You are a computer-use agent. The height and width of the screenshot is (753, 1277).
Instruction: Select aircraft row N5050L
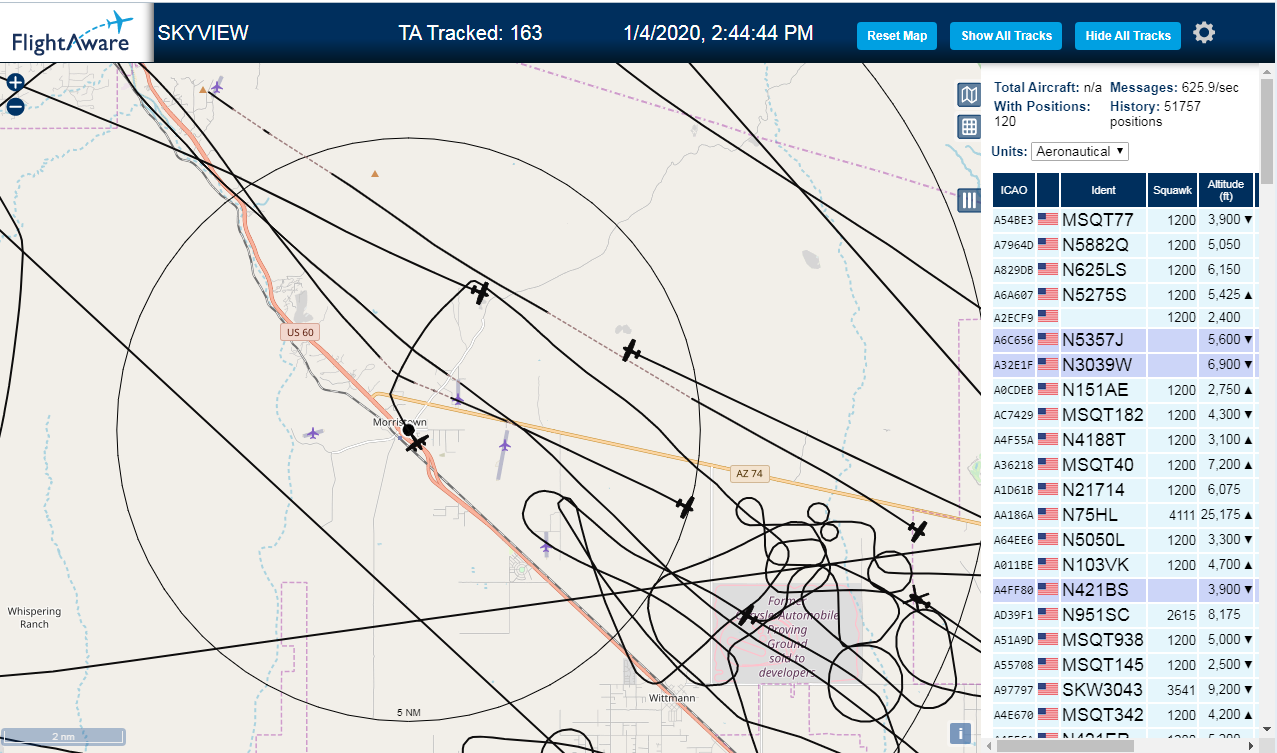[1124, 540]
